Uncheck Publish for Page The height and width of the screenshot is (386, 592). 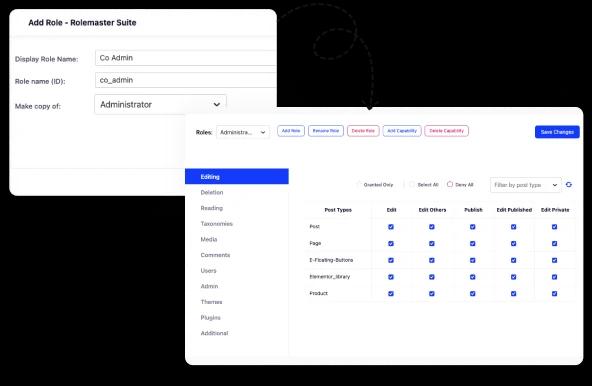(472, 244)
